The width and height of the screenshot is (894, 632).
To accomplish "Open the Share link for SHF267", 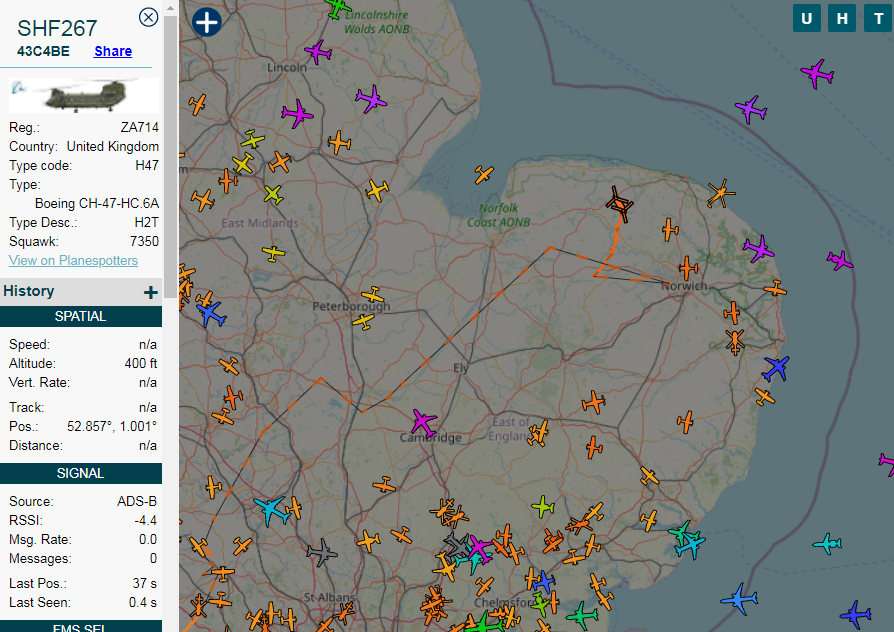I will (113, 51).
